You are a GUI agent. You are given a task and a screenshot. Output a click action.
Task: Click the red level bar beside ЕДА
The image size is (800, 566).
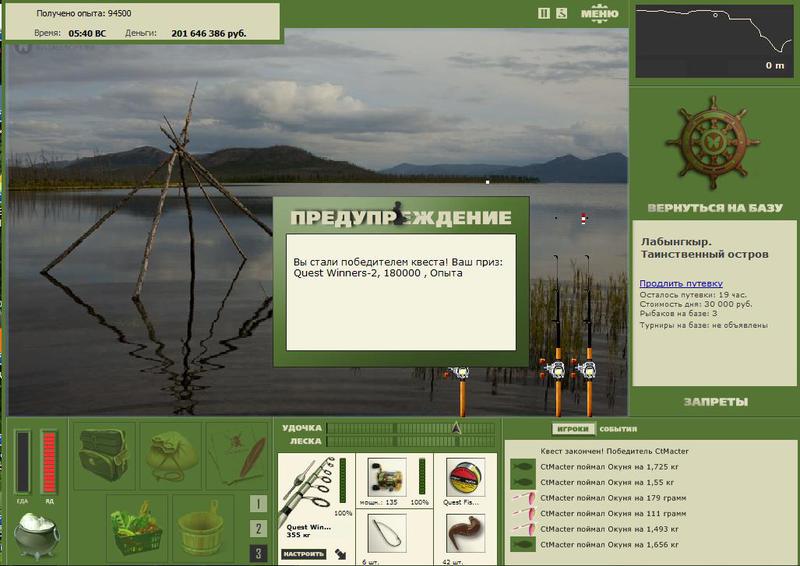pyautogui.click(x=49, y=462)
